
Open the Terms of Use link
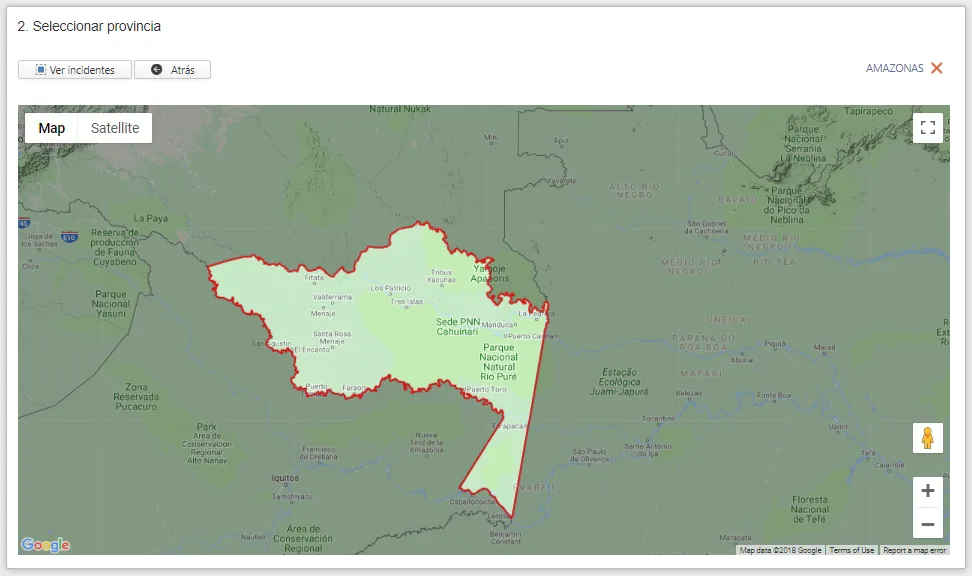tap(852, 550)
